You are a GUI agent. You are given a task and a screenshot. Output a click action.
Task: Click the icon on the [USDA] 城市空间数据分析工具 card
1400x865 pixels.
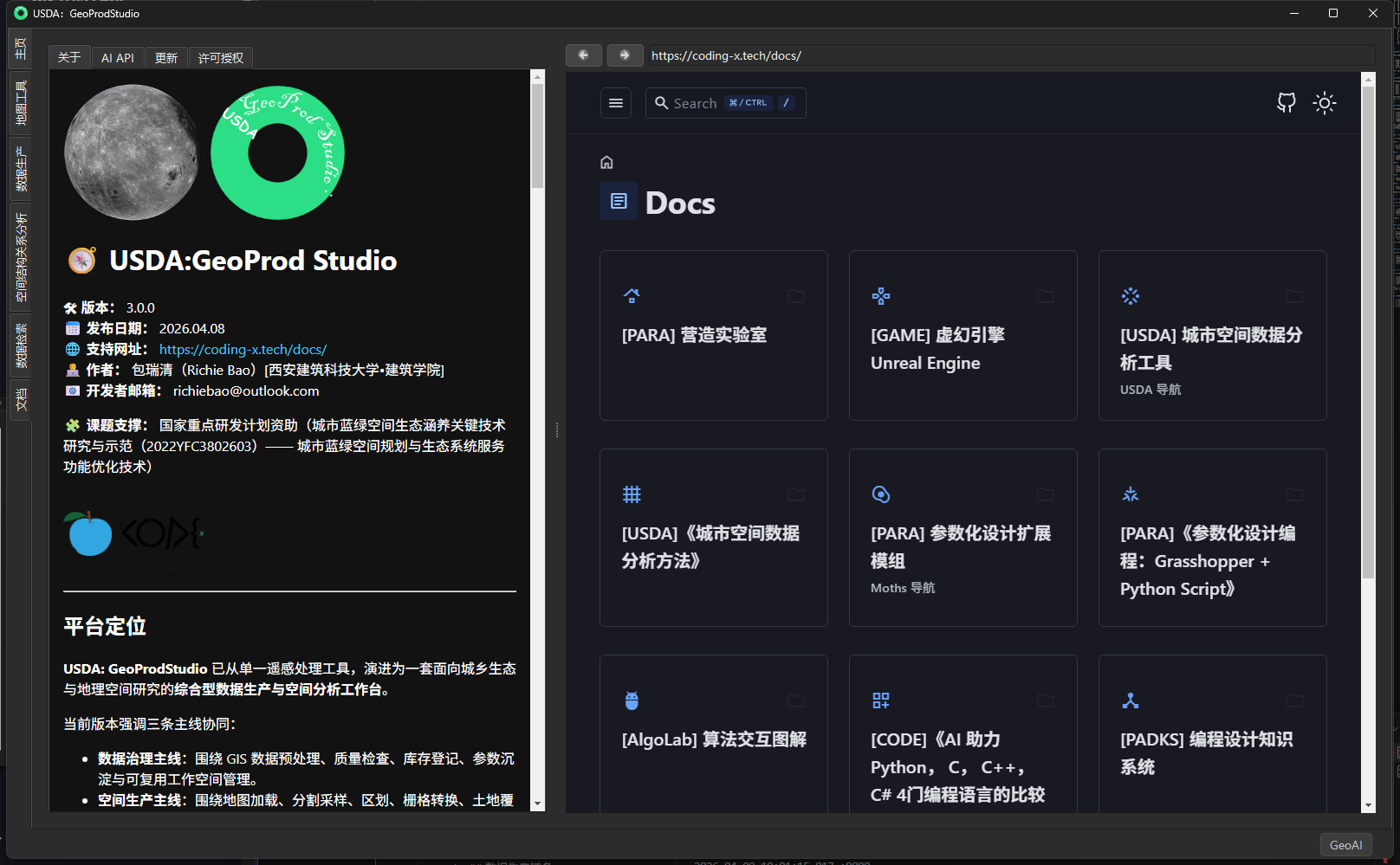coord(1131,296)
